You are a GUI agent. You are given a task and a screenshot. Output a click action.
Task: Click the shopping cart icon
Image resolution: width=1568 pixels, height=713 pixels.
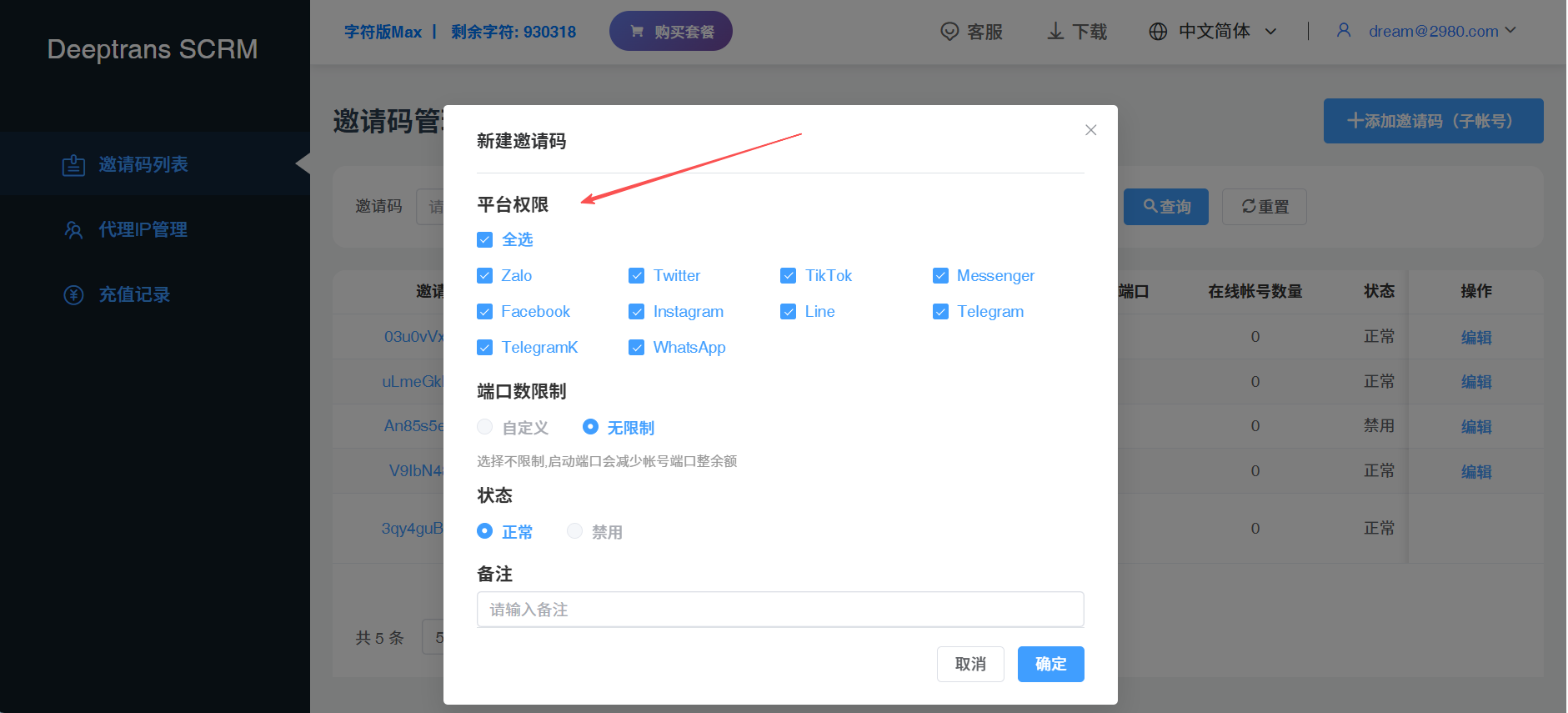[637, 32]
